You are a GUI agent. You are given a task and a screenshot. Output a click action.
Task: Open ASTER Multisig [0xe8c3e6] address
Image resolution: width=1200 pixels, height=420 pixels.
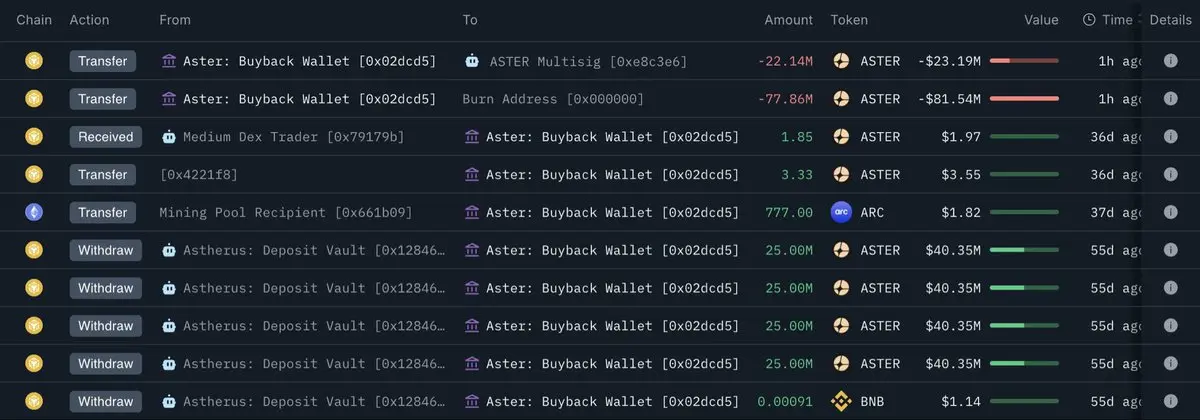tap(588, 61)
